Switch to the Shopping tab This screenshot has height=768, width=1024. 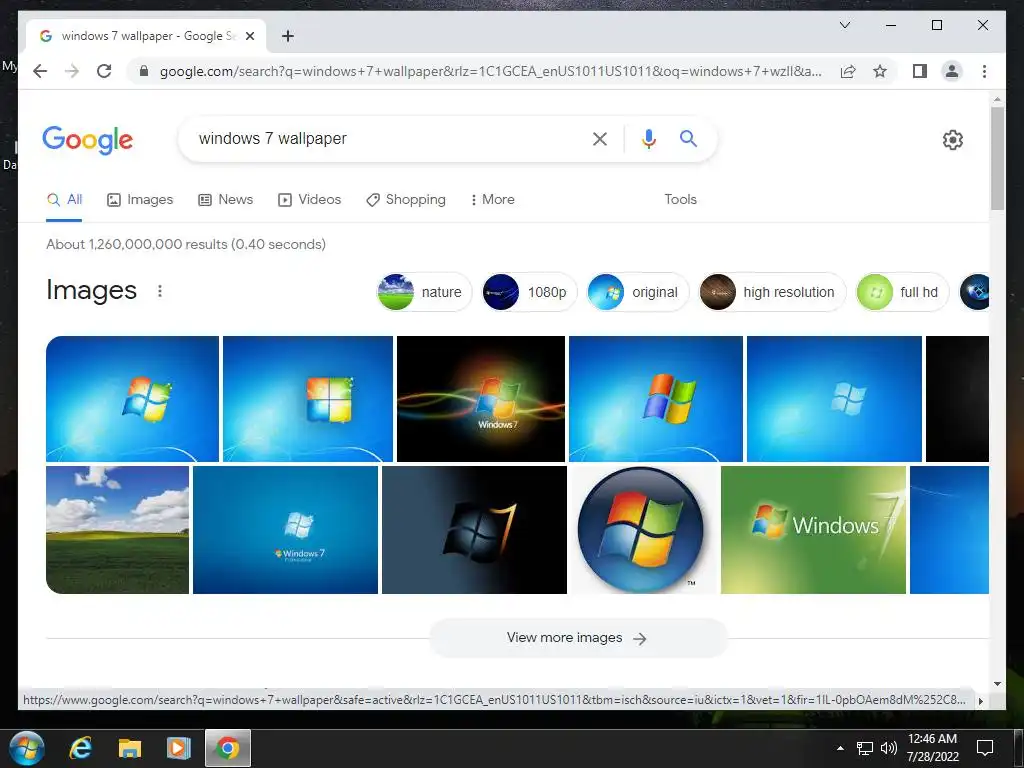point(406,200)
